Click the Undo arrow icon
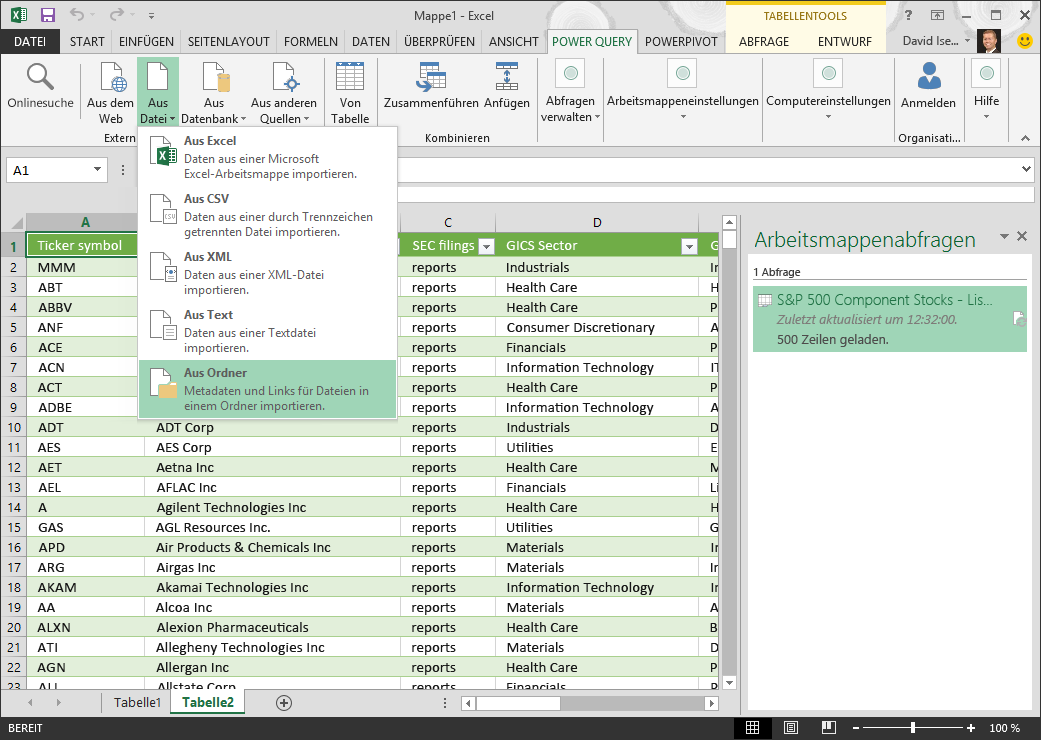Image resolution: width=1041 pixels, height=740 pixels. tap(77, 15)
